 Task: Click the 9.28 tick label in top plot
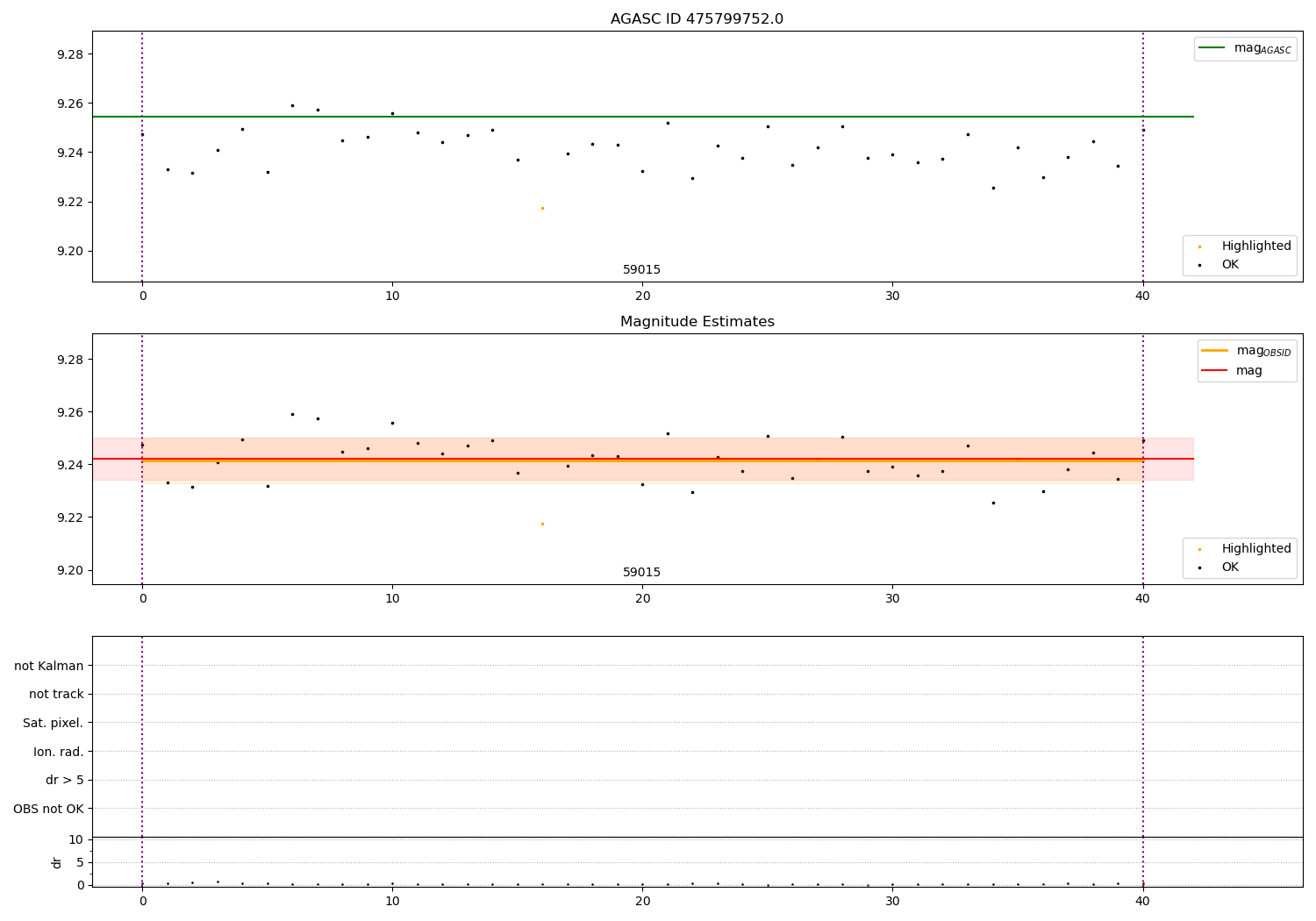pos(68,54)
